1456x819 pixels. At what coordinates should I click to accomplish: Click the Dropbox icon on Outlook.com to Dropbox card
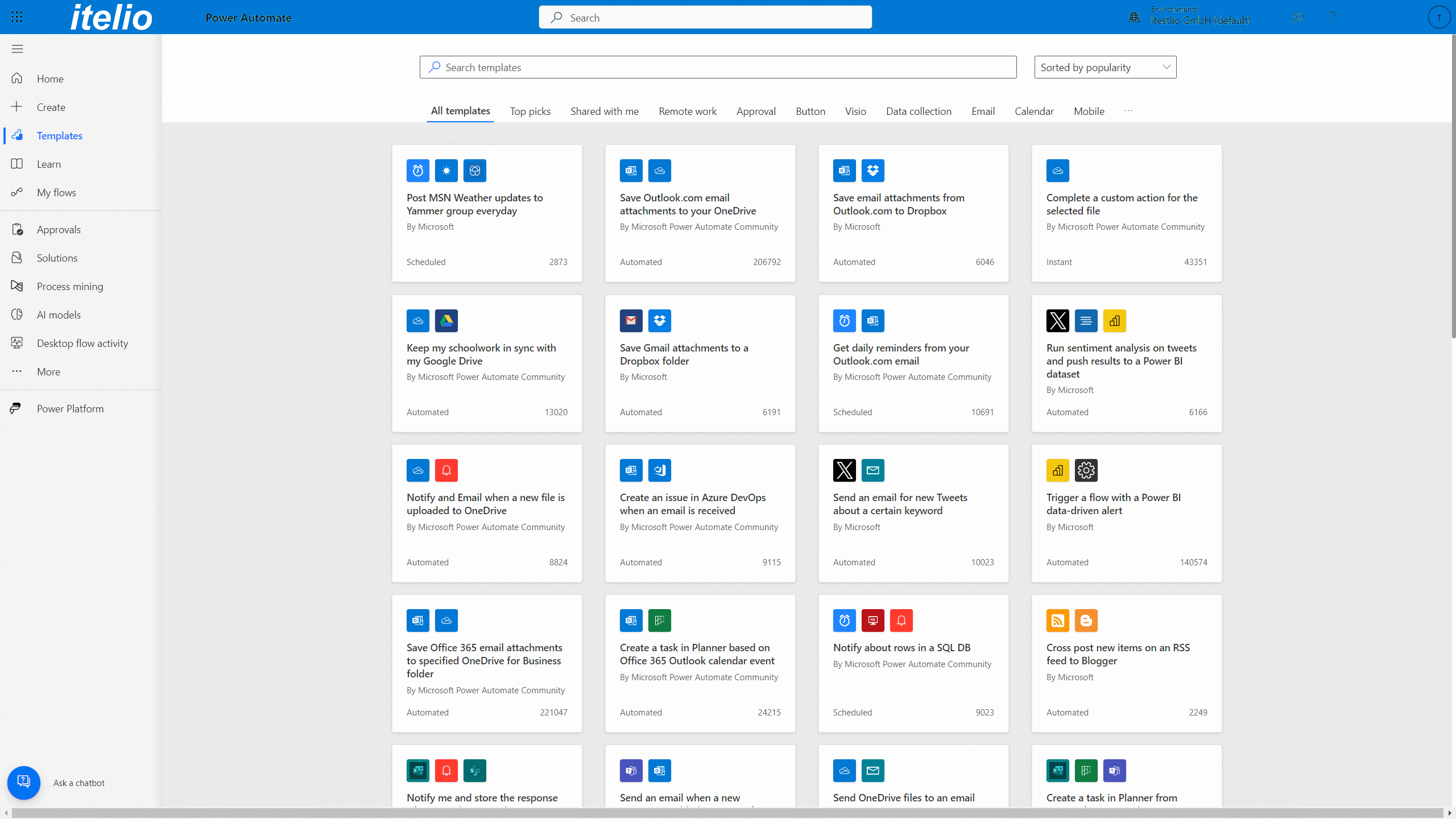coord(873,171)
